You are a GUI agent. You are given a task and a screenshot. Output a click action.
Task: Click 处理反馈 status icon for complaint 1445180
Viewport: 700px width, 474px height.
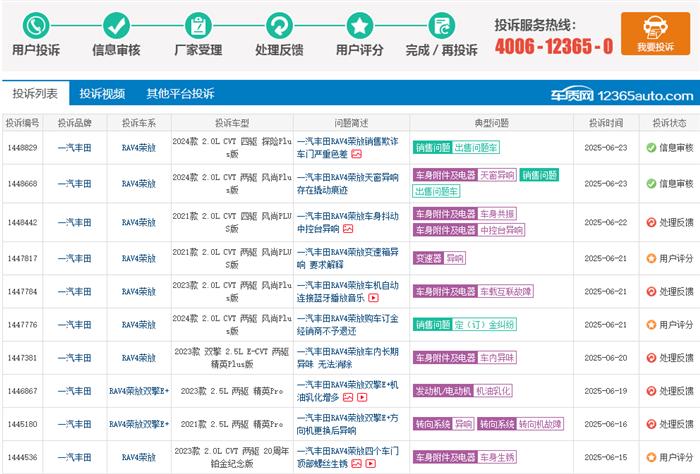[x=651, y=424]
